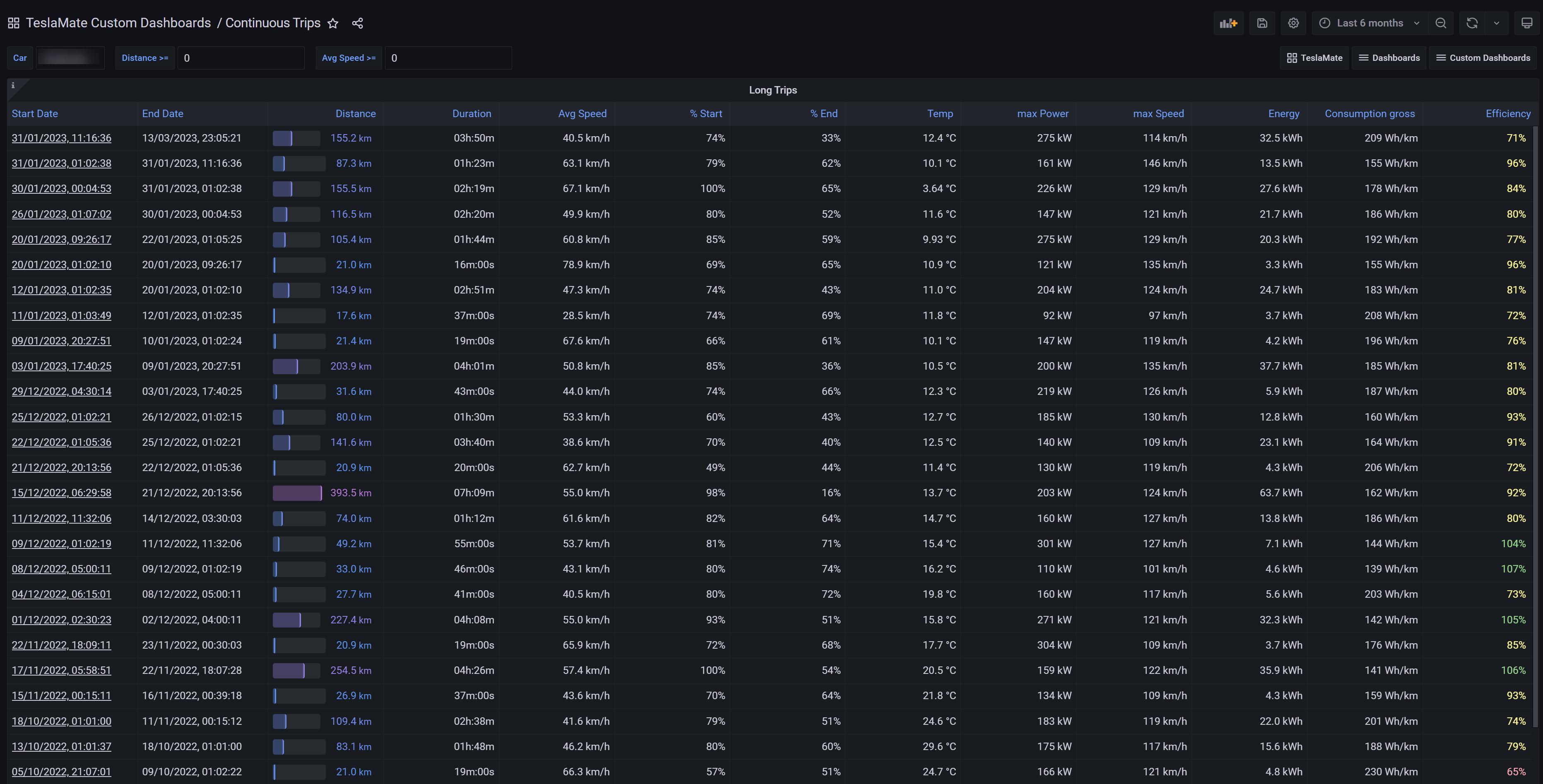The width and height of the screenshot is (1543, 784).
Task: Open the Custom Dashboards menu
Action: coord(1483,58)
